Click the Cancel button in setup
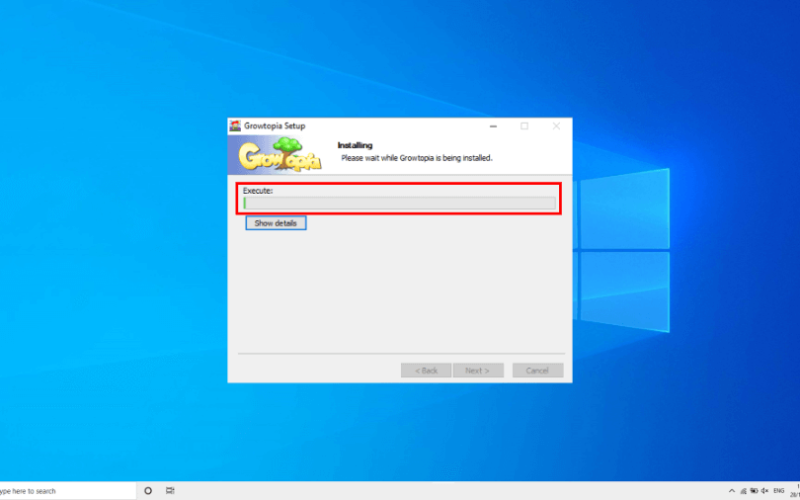This screenshot has width=800, height=500. pos(538,370)
